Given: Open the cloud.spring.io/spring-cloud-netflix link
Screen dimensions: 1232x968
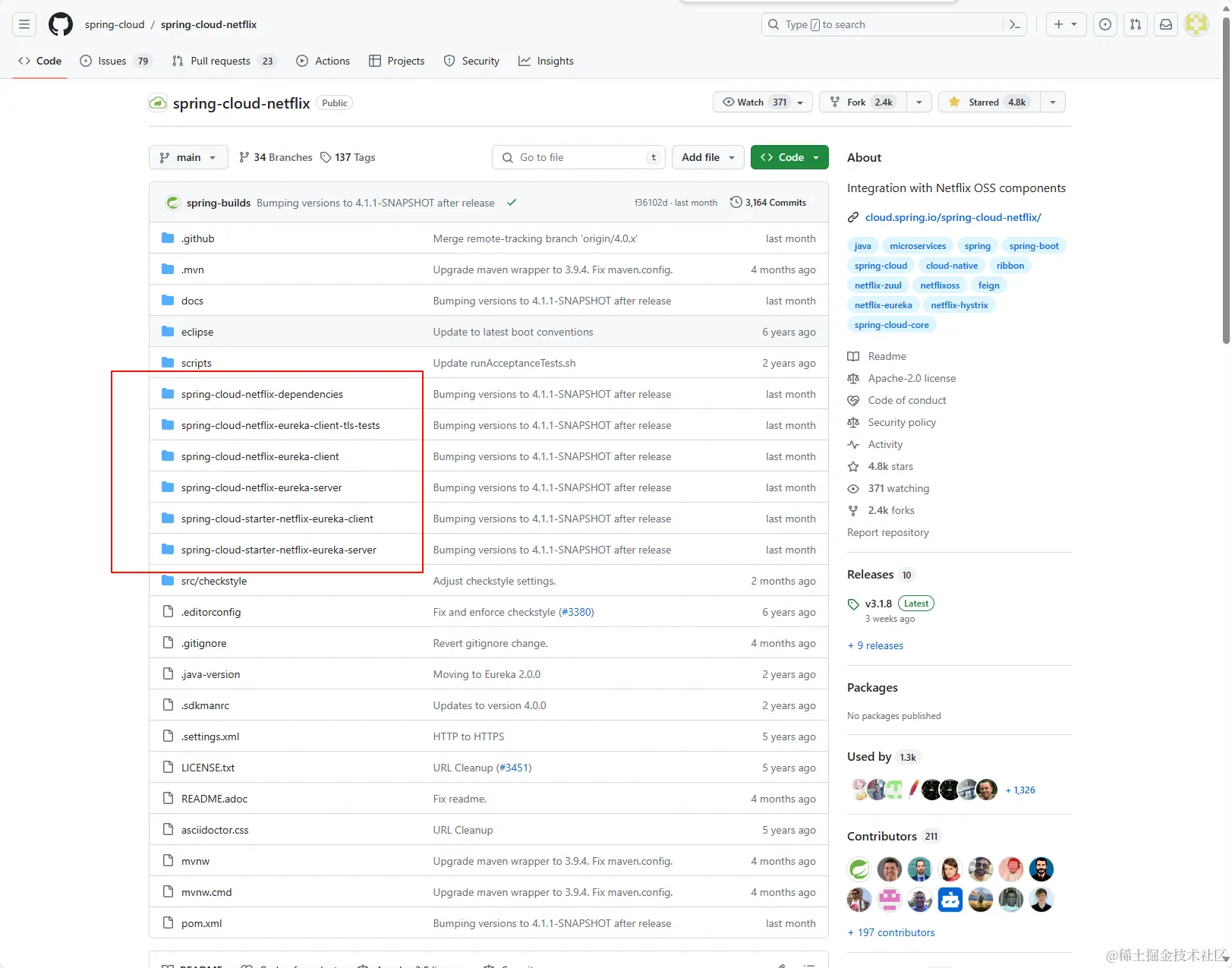Looking at the screenshot, I should pyautogui.click(x=953, y=217).
